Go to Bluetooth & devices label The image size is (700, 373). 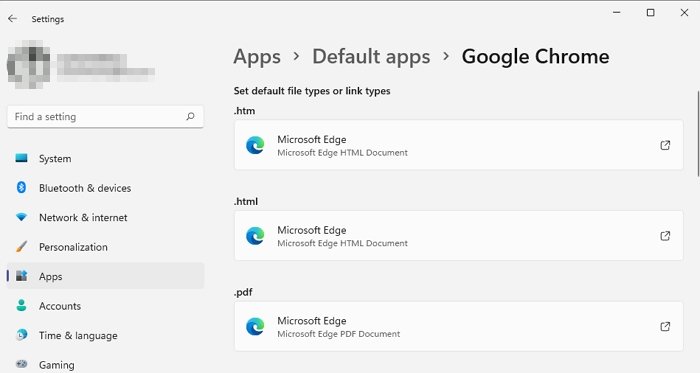click(x=85, y=188)
